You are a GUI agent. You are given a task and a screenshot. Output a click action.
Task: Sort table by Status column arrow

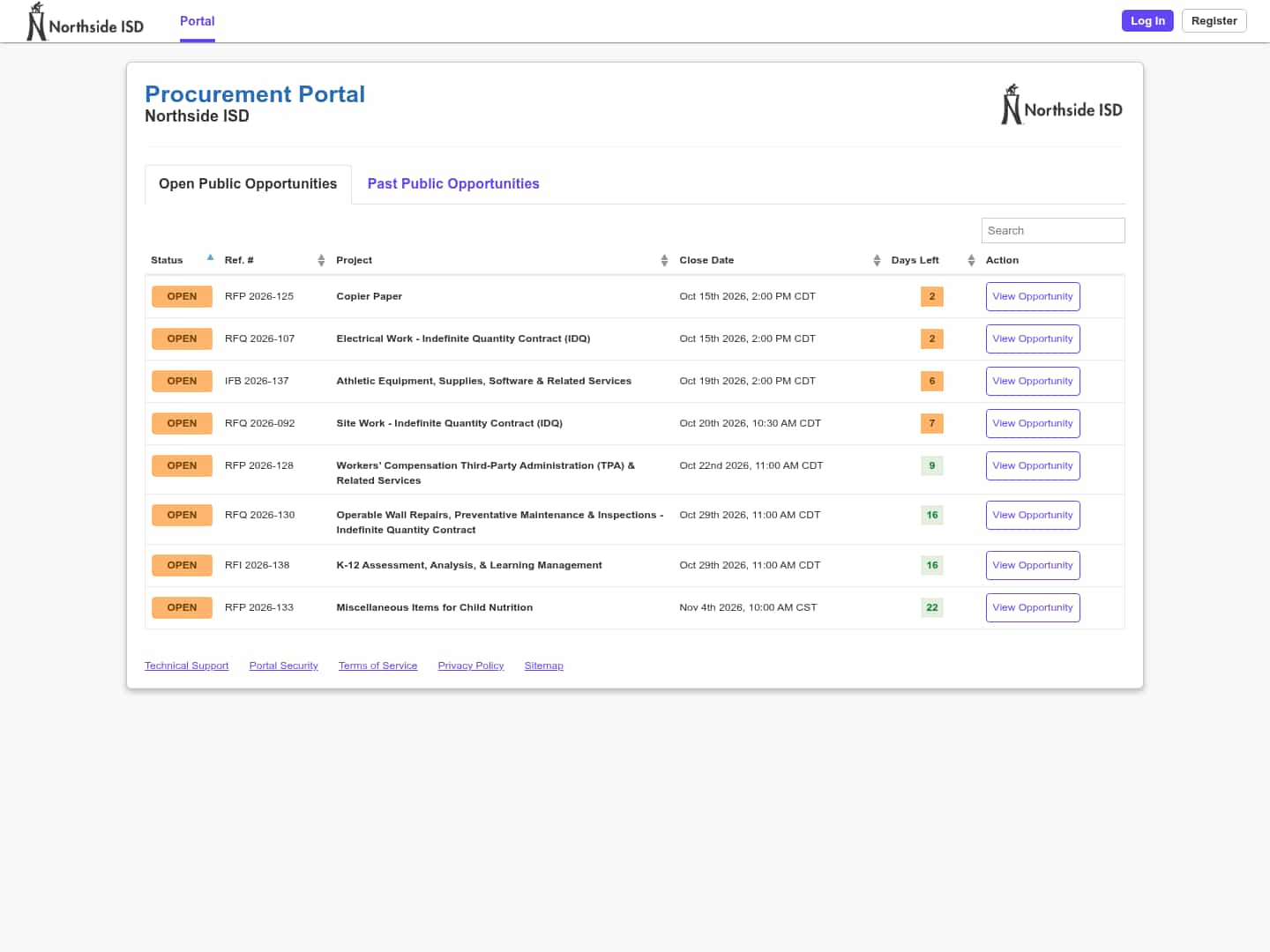point(210,258)
